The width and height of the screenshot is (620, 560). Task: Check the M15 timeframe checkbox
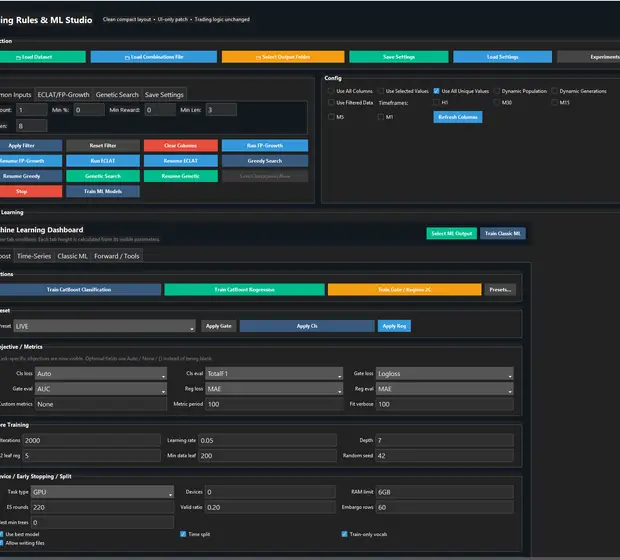(x=554, y=102)
